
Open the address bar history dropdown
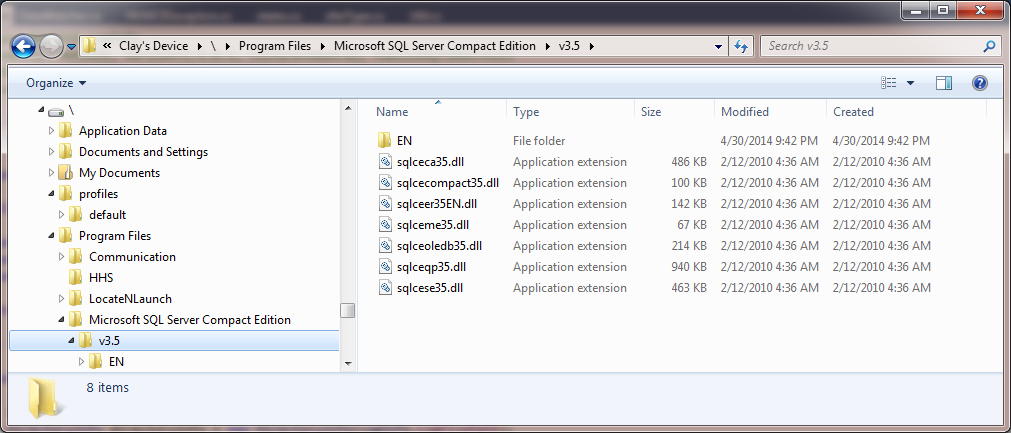tap(719, 46)
